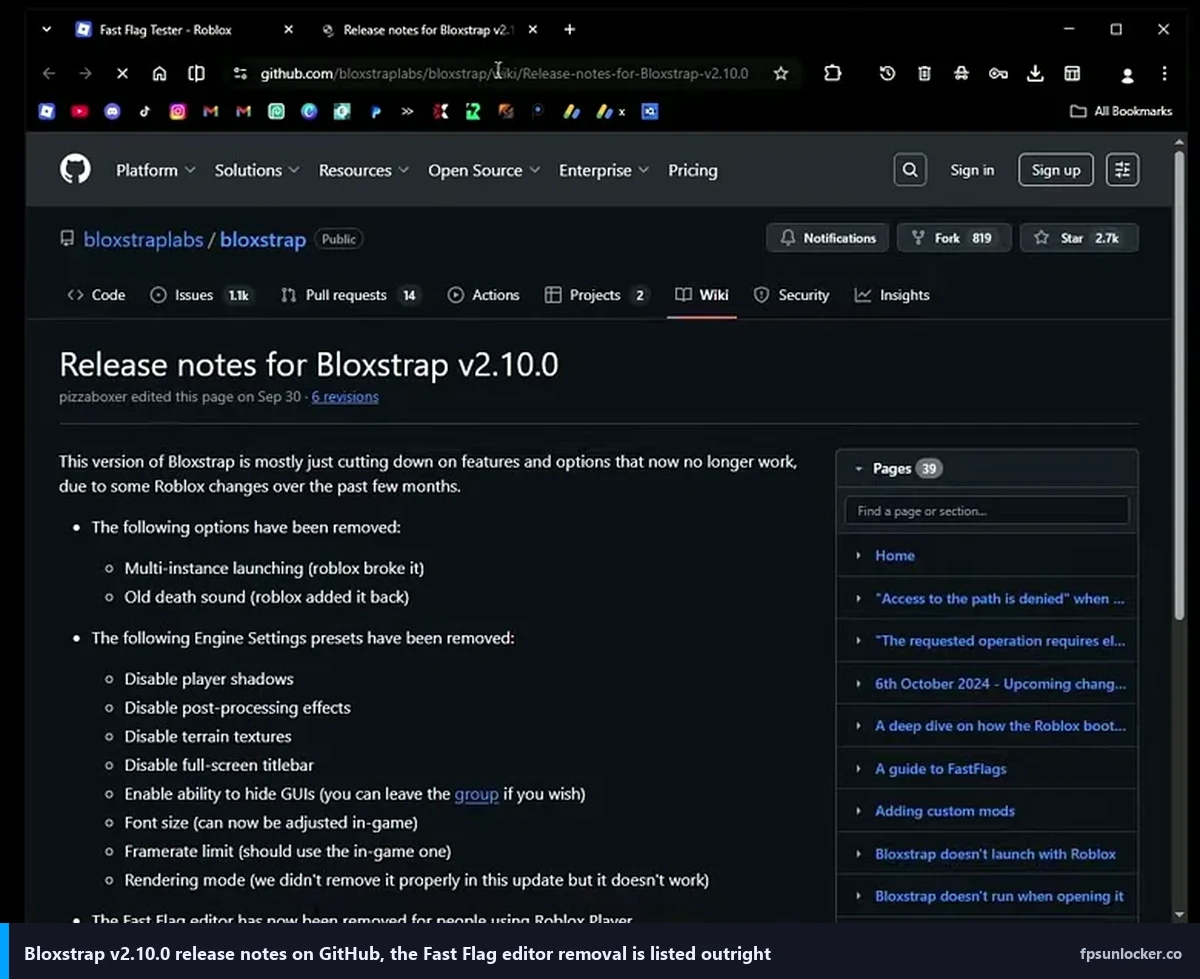The width and height of the screenshot is (1200, 979).
Task: Expand the Platform menu
Action: click(x=155, y=170)
